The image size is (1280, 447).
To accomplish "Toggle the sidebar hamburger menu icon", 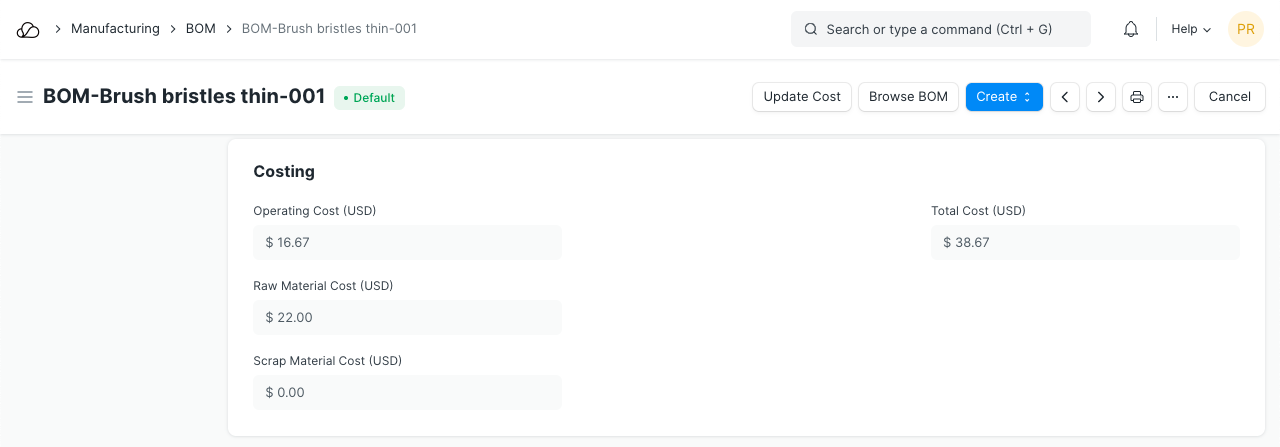I will click(x=25, y=97).
